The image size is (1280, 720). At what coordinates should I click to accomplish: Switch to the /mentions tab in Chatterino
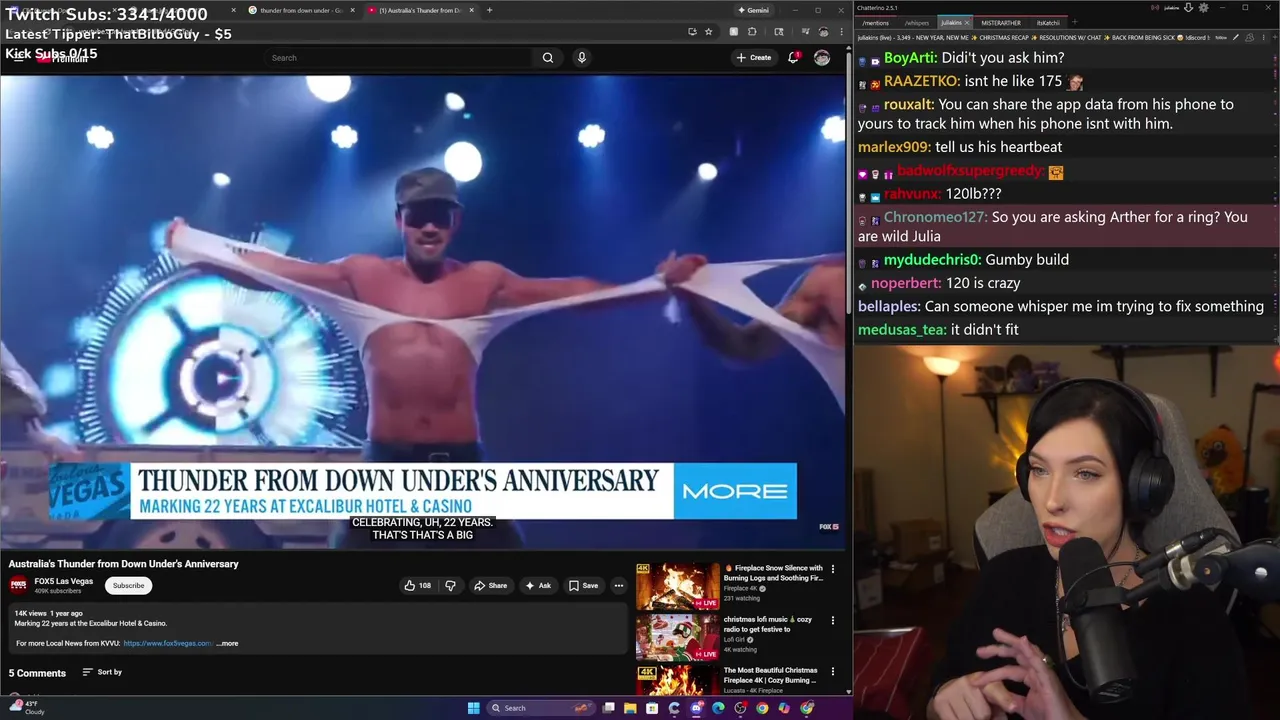[875, 23]
